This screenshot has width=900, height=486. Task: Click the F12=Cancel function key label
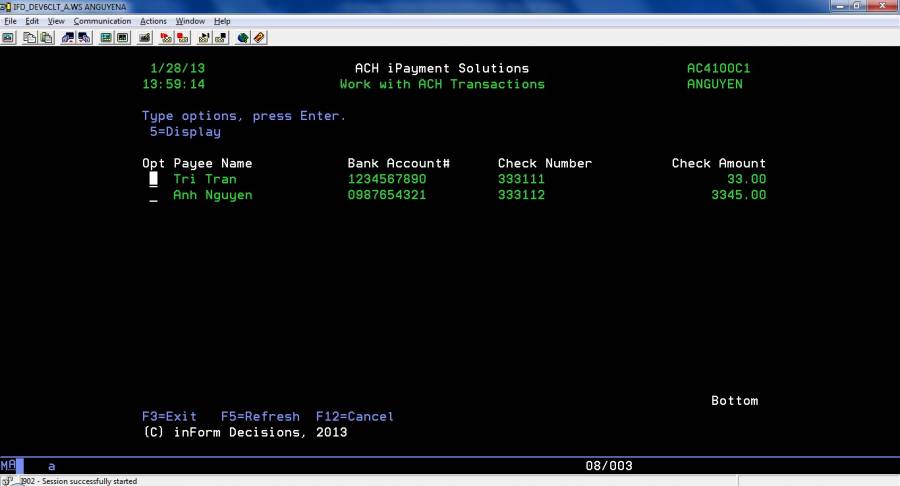pyautogui.click(x=354, y=417)
